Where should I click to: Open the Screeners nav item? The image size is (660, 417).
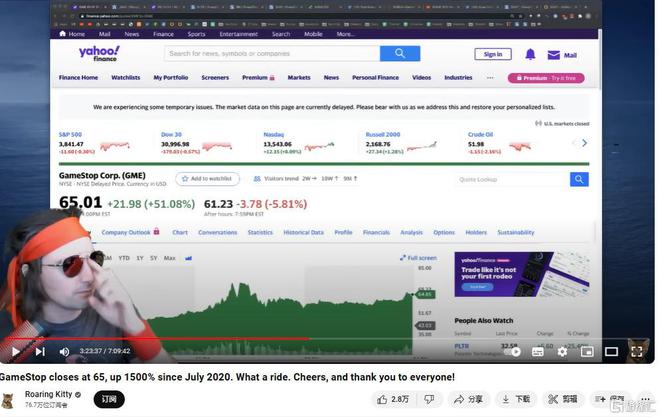click(x=215, y=78)
